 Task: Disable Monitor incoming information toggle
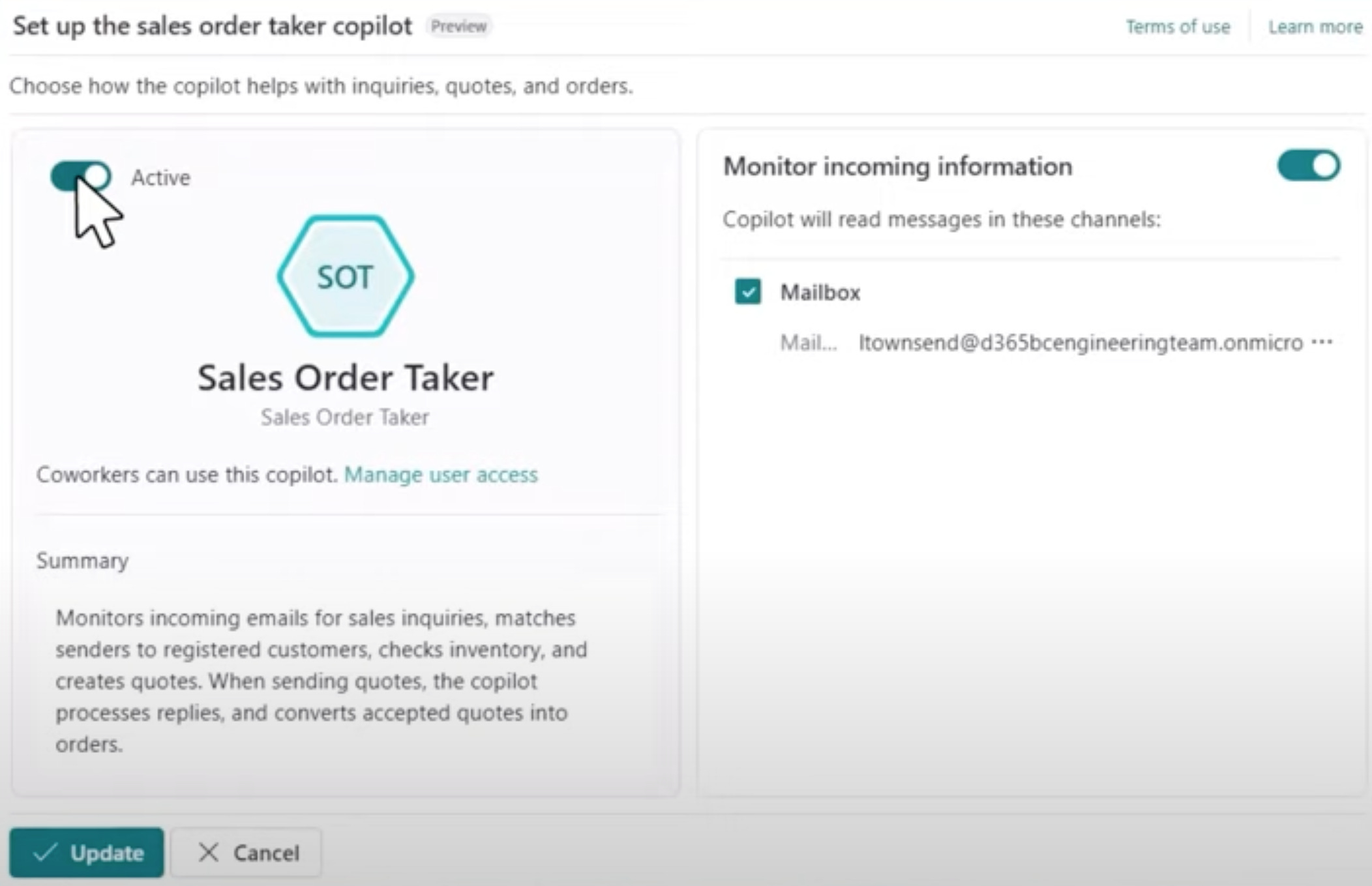(x=1308, y=166)
